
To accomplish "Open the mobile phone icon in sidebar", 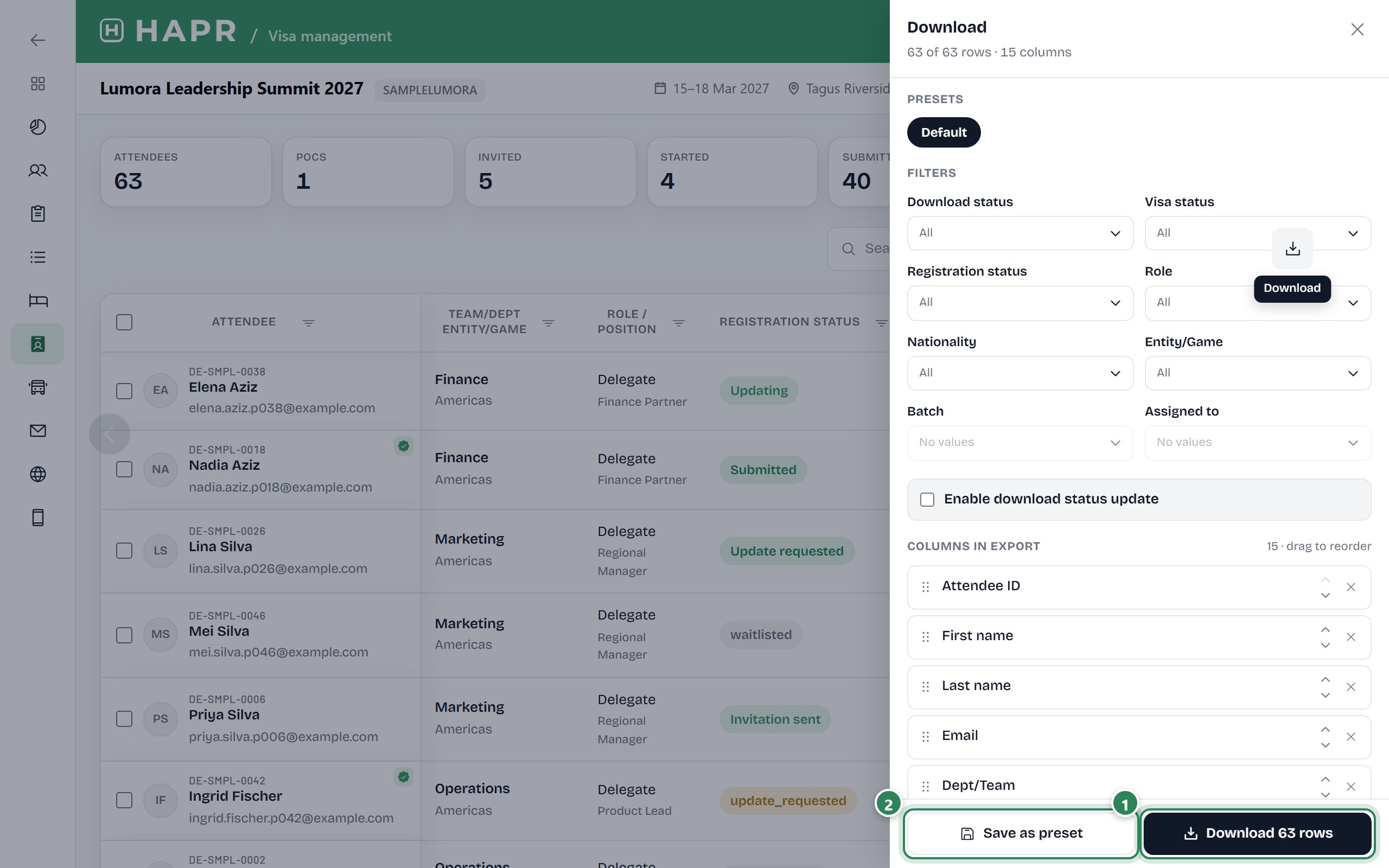I will 38,517.
